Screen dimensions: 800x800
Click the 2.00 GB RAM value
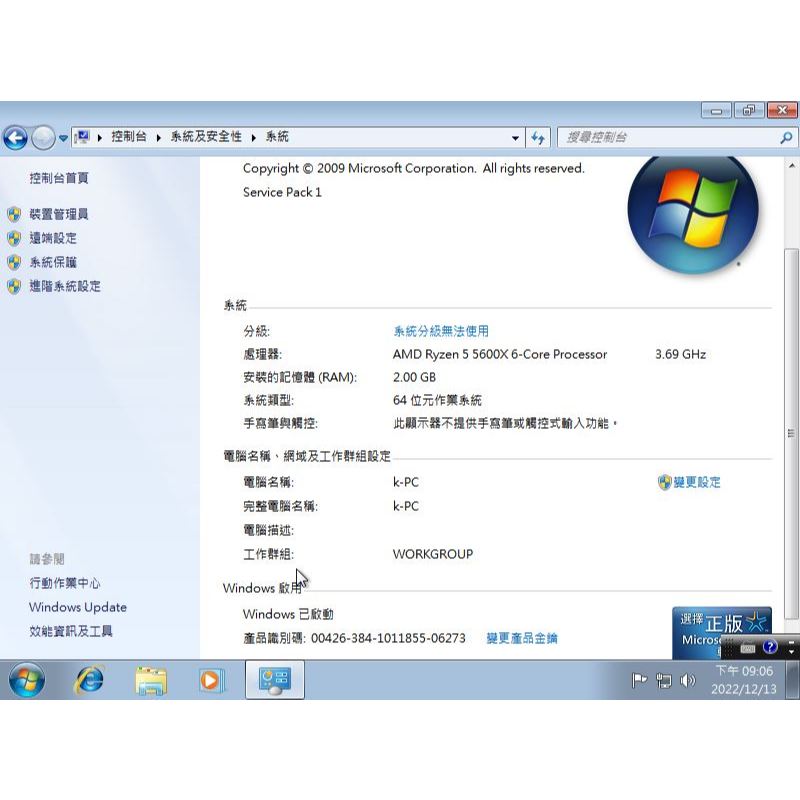coord(414,378)
